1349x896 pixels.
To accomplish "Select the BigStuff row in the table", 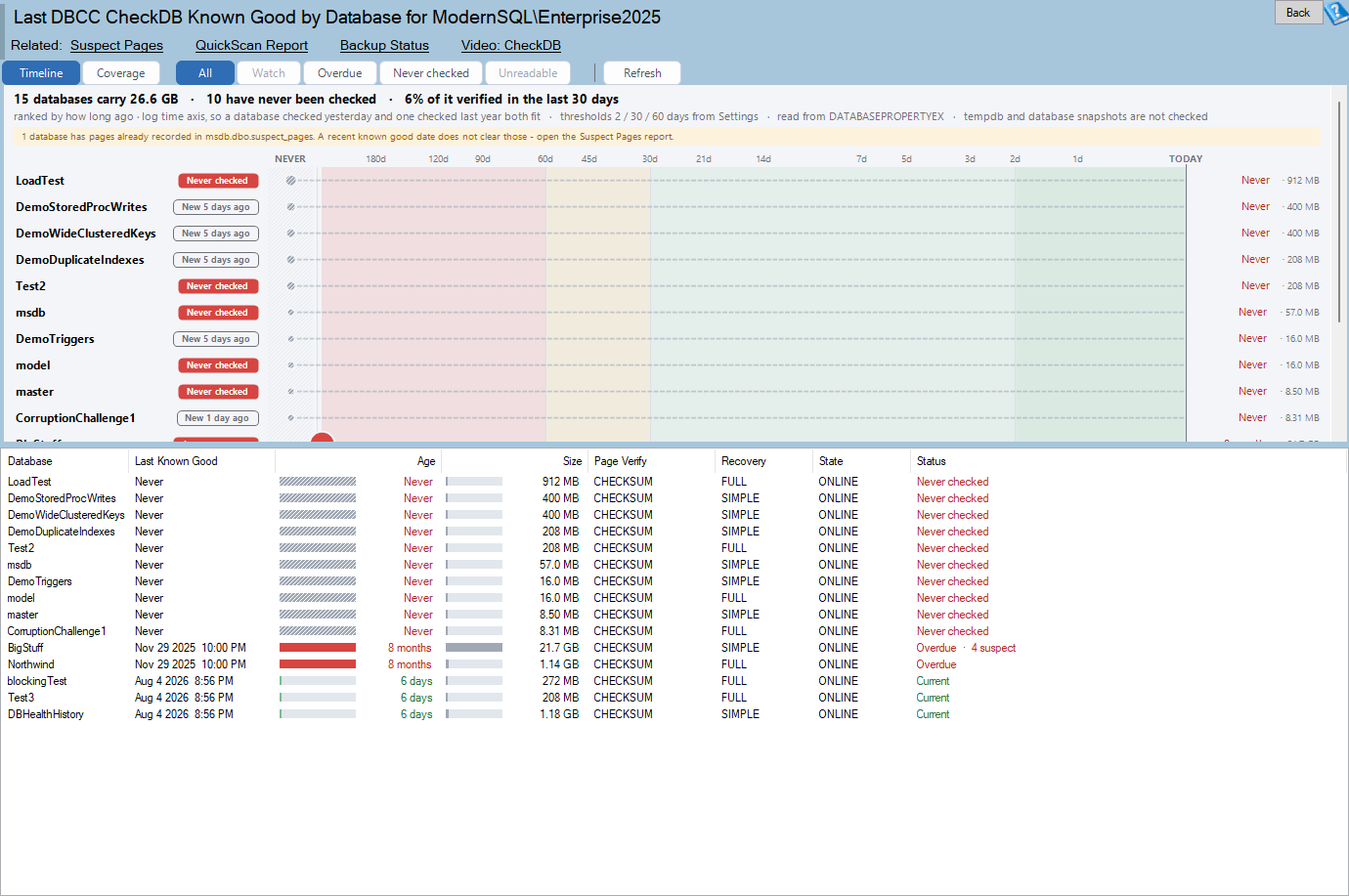I will click(x=674, y=648).
